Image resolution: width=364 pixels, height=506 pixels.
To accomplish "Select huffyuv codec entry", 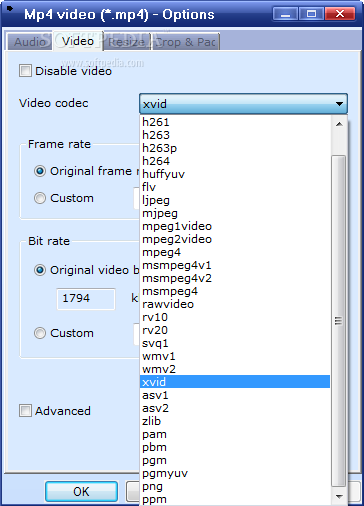I will (235, 174).
